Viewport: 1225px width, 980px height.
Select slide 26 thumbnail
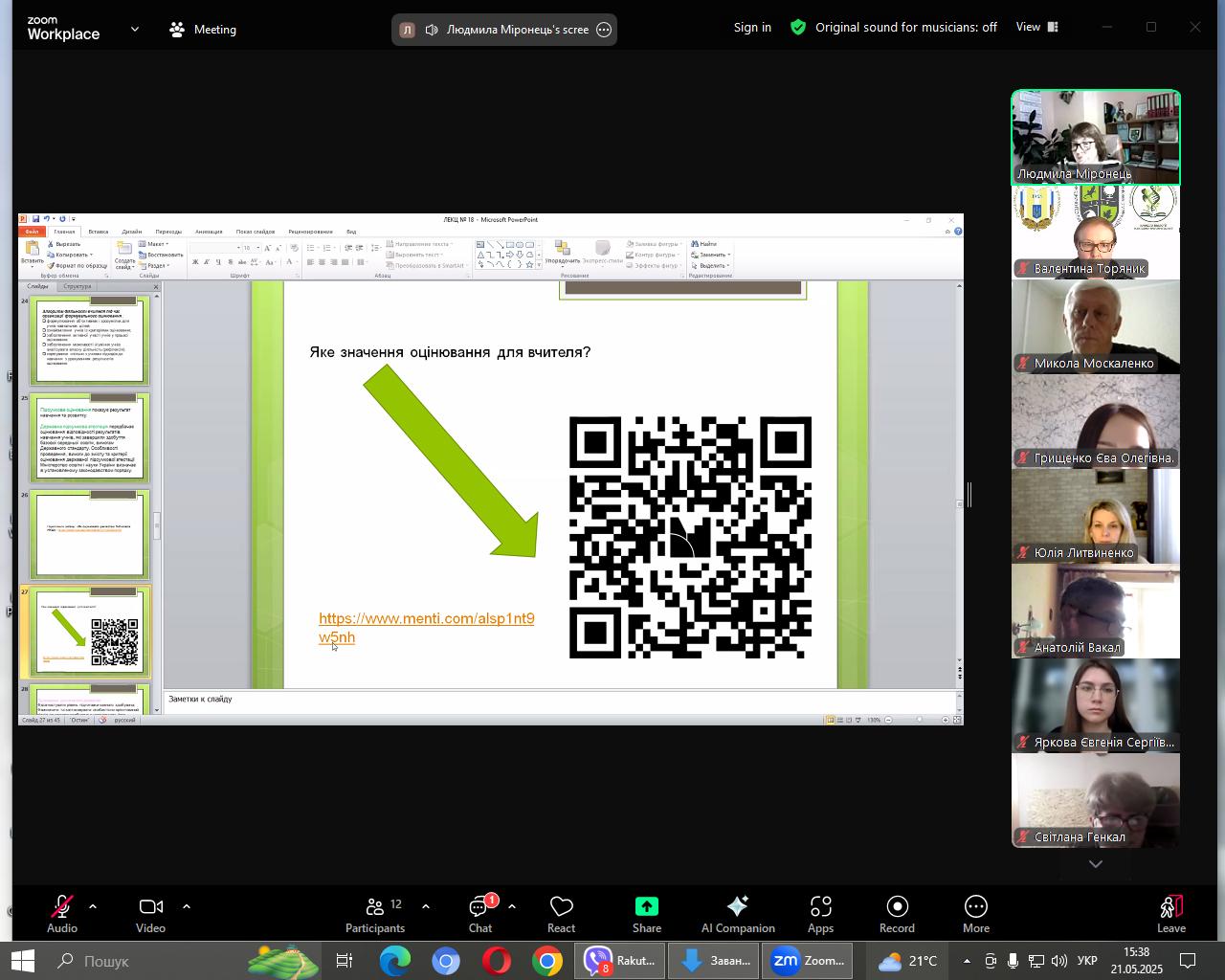coord(89,534)
